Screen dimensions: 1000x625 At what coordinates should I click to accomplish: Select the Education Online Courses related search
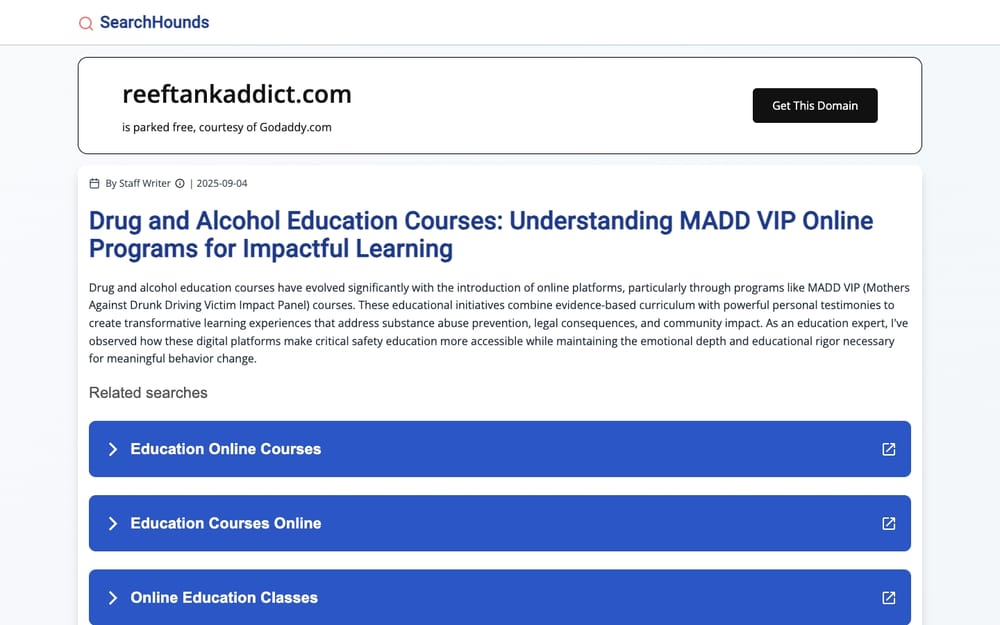click(499, 449)
